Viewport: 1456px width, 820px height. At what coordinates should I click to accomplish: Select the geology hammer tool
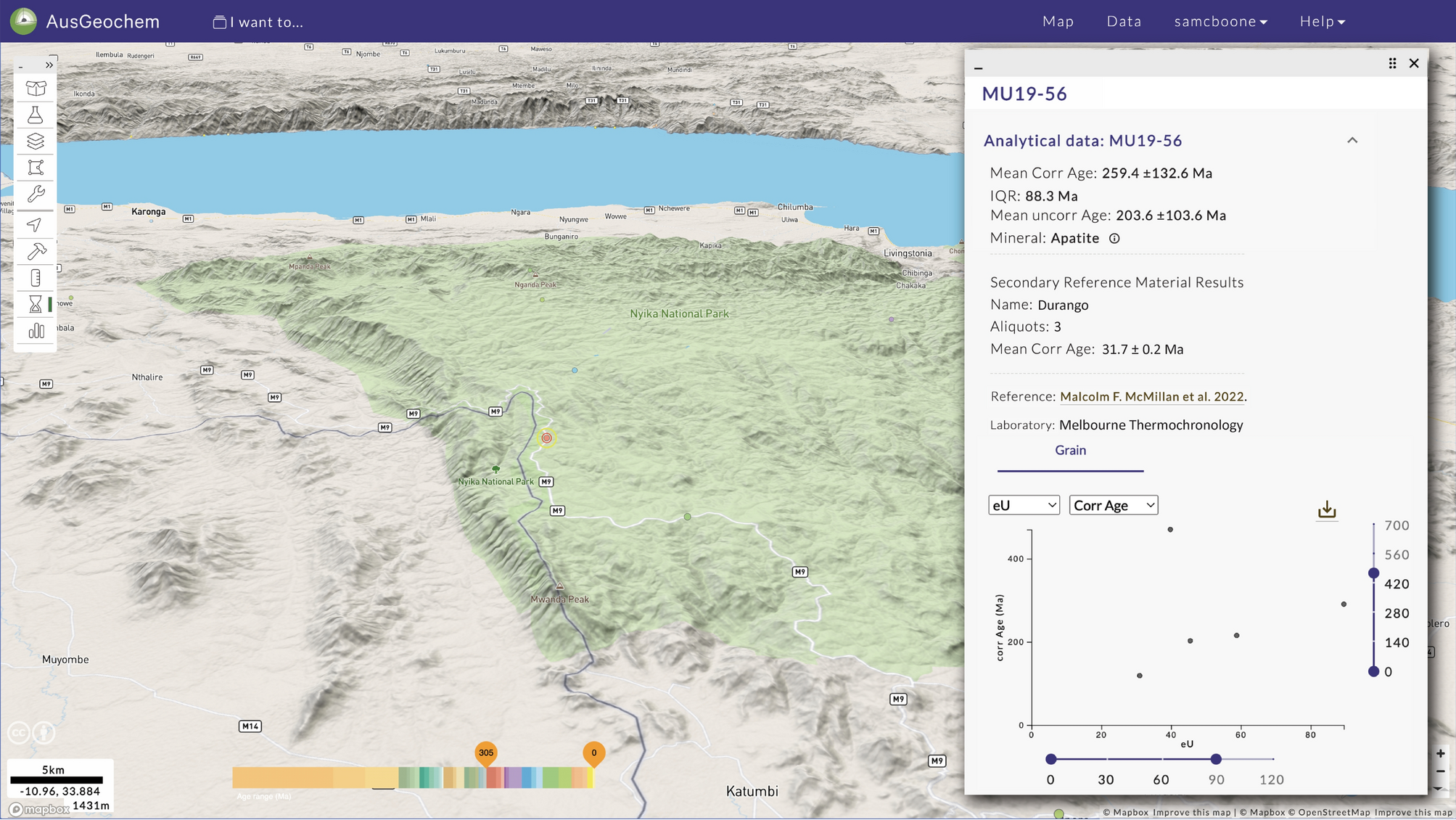36,251
